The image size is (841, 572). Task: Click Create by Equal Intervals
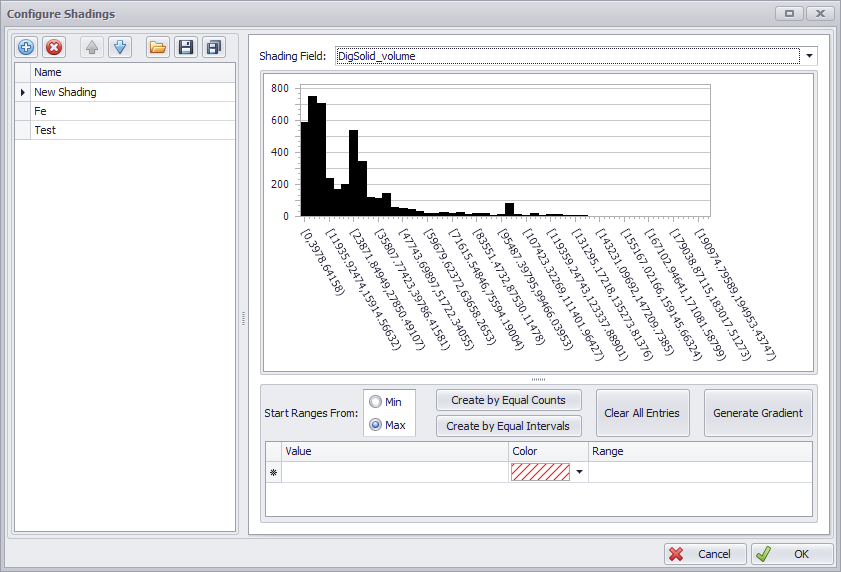pos(508,426)
